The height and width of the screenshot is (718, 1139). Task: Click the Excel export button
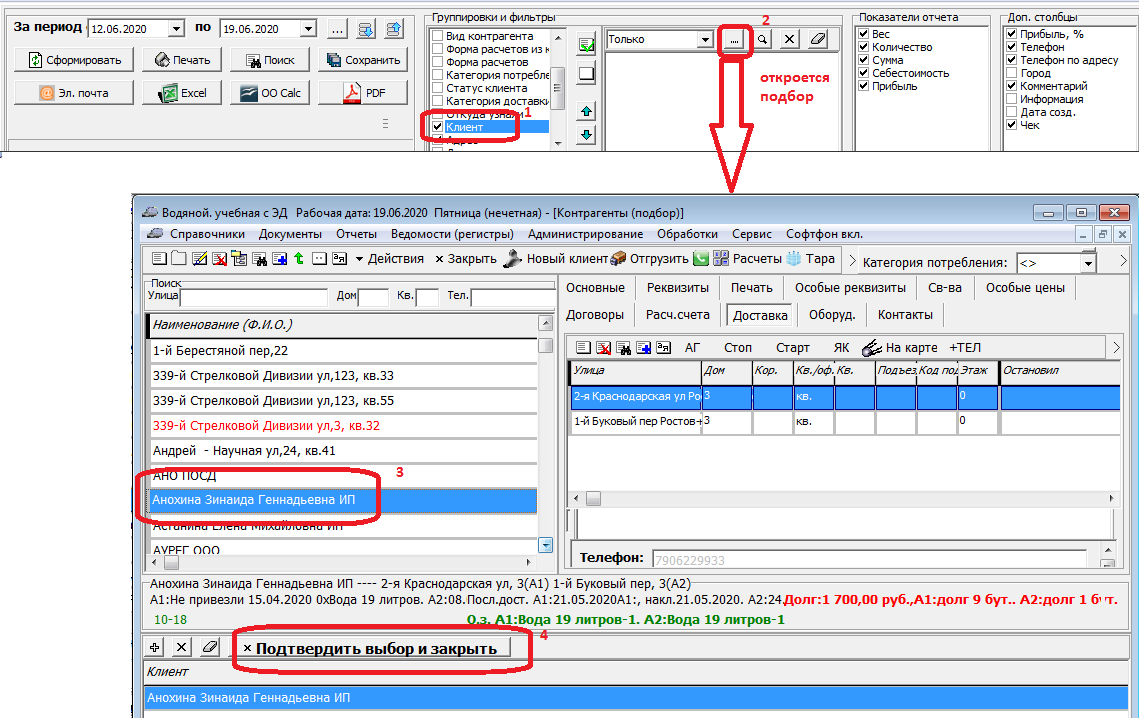coord(182,93)
